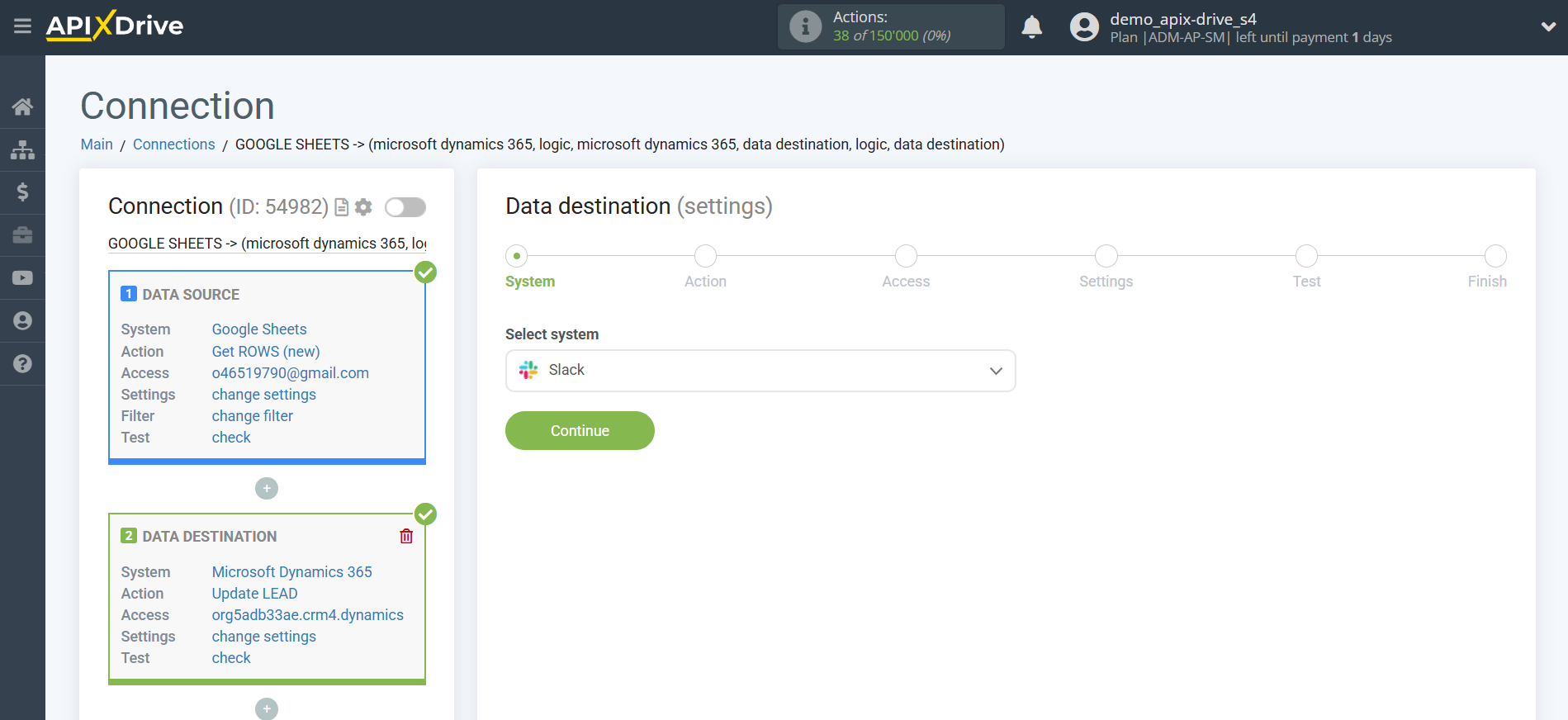Toggle the connection on/off switch
This screenshot has width=1568, height=720.
pos(405,207)
